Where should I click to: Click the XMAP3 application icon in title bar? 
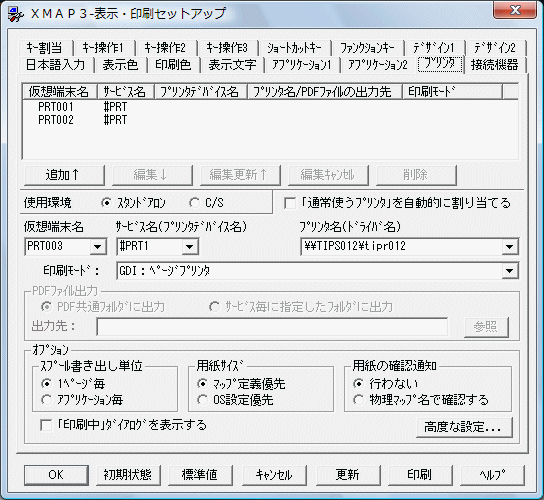pyautogui.click(x=16, y=14)
